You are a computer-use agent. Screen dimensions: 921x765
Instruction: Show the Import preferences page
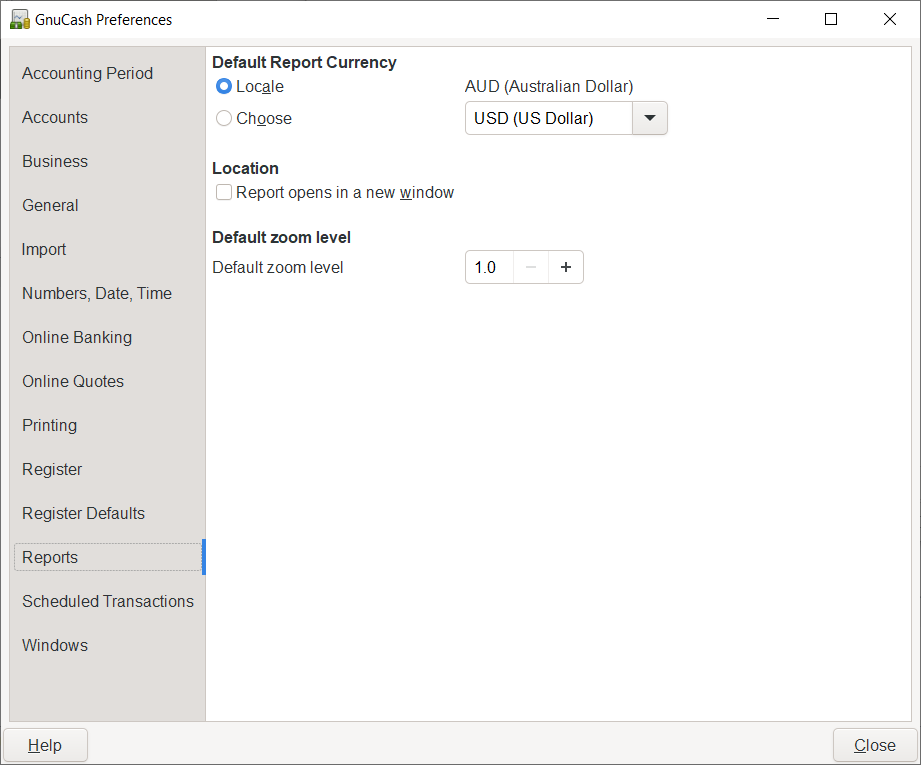tap(44, 249)
